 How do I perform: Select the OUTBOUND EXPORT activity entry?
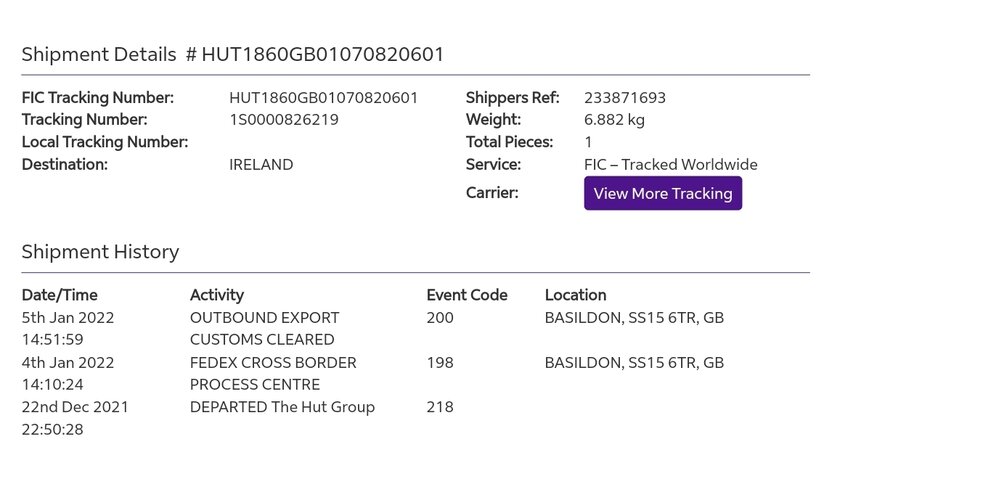265,328
